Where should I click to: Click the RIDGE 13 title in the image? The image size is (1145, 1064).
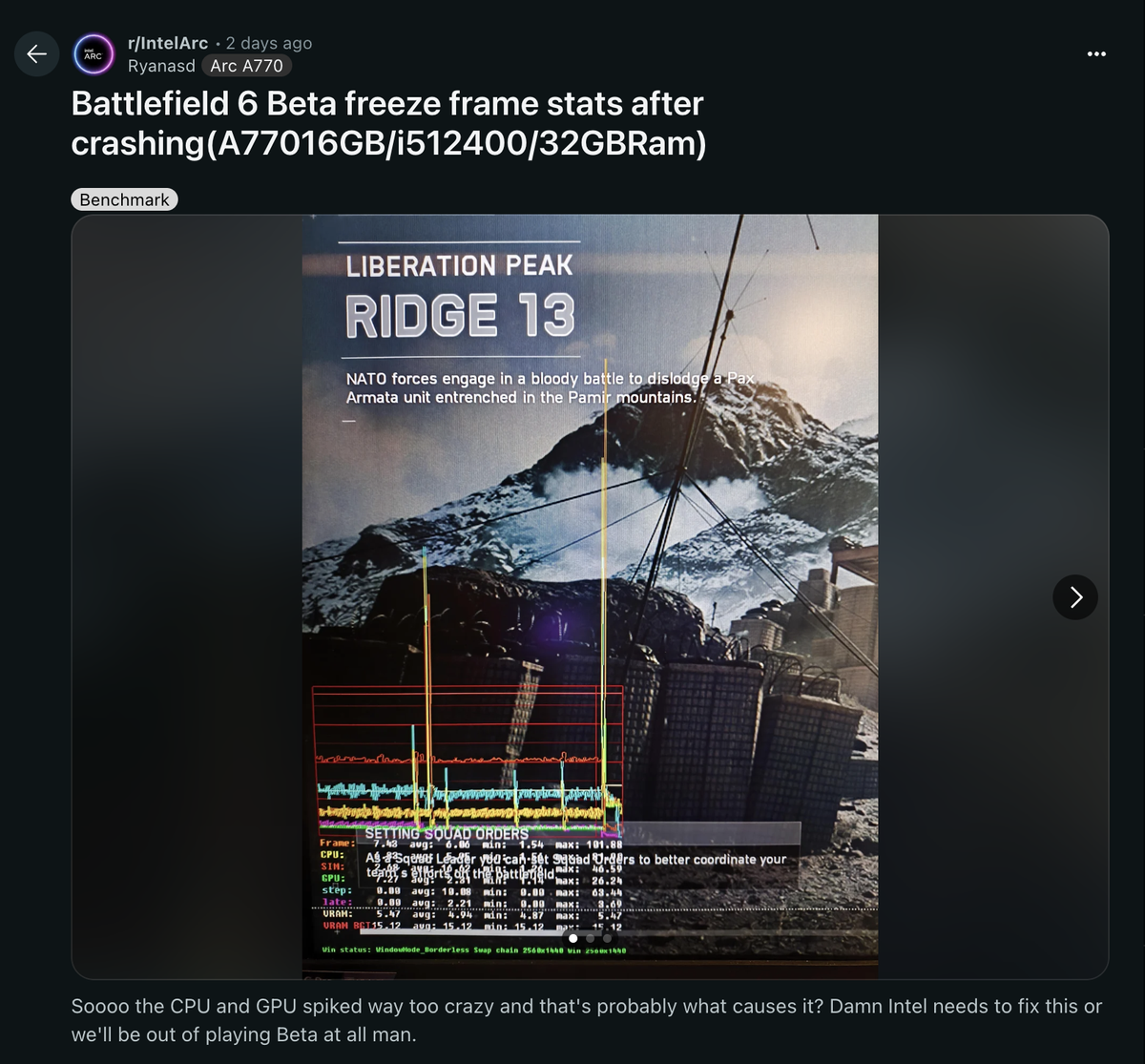(460, 316)
